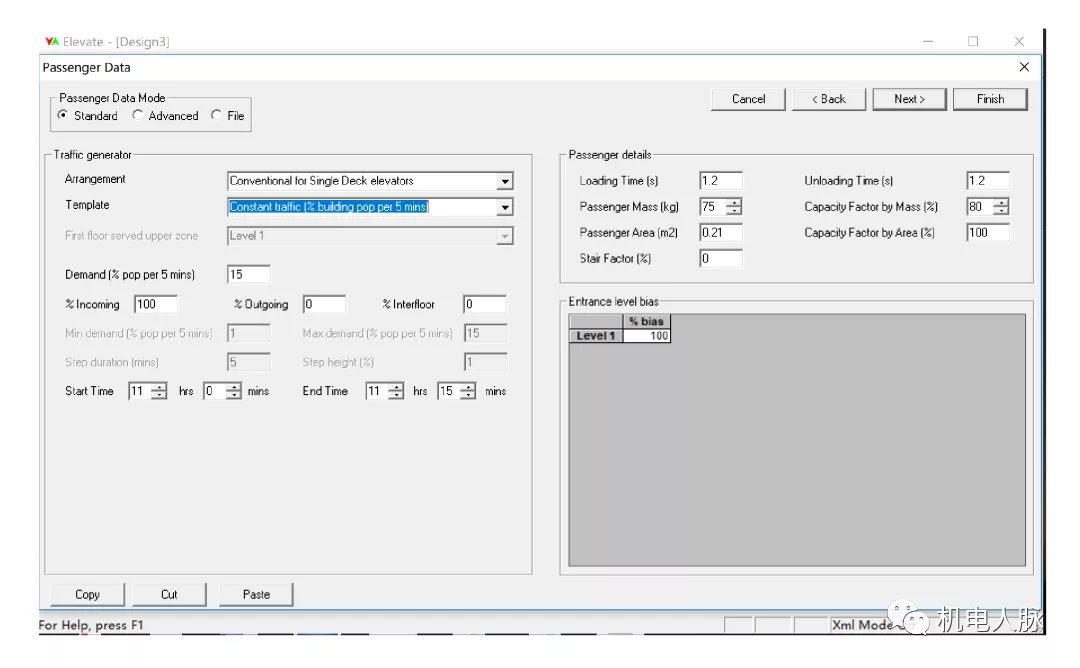1080x668 pixels.
Task: Click the Cancel button
Action: pos(748,99)
